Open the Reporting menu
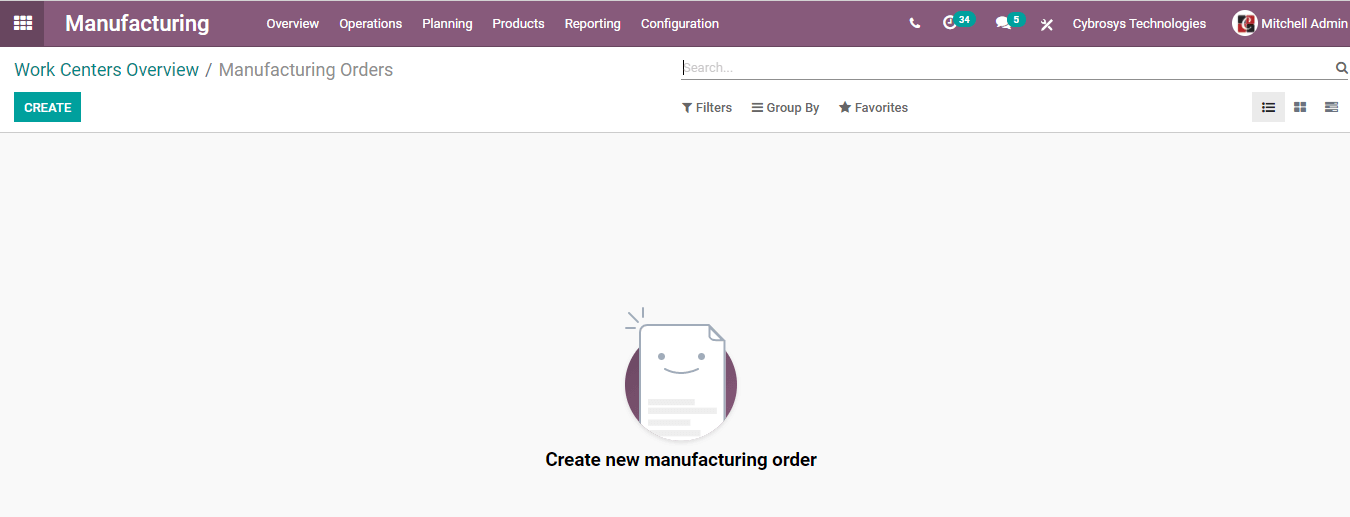The image size is (1350, 517). pos(593,24)
